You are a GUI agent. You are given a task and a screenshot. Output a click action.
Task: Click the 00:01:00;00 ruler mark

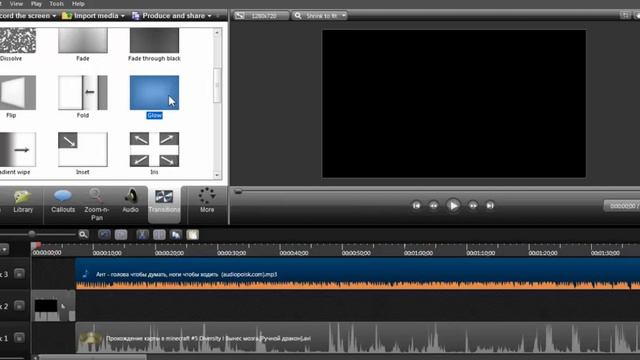[x=418, y=253]
